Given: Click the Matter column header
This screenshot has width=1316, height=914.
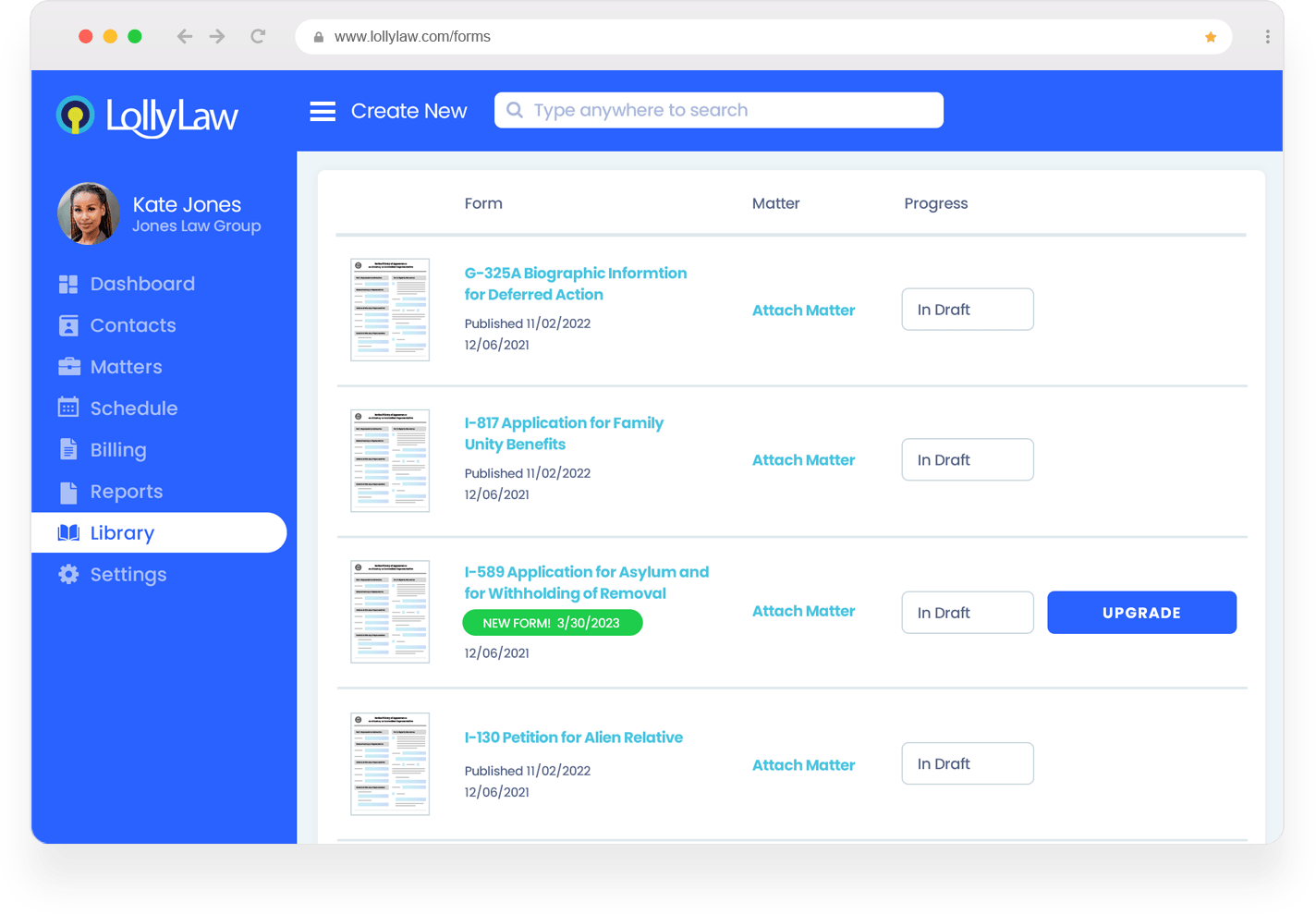Looking at the screenshot, I should click(775, 203).
